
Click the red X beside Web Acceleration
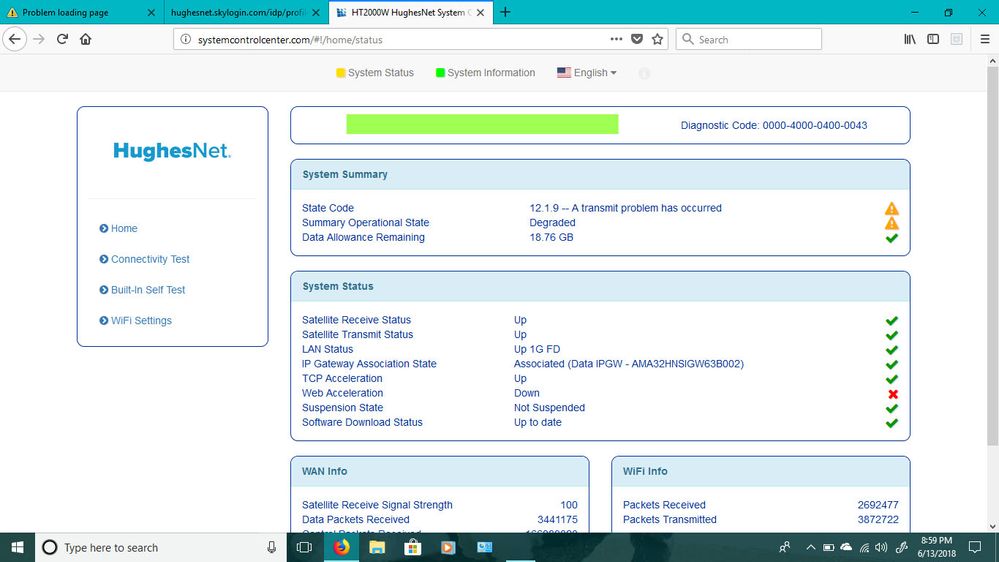pyautogui.click(x=892, y=394)
